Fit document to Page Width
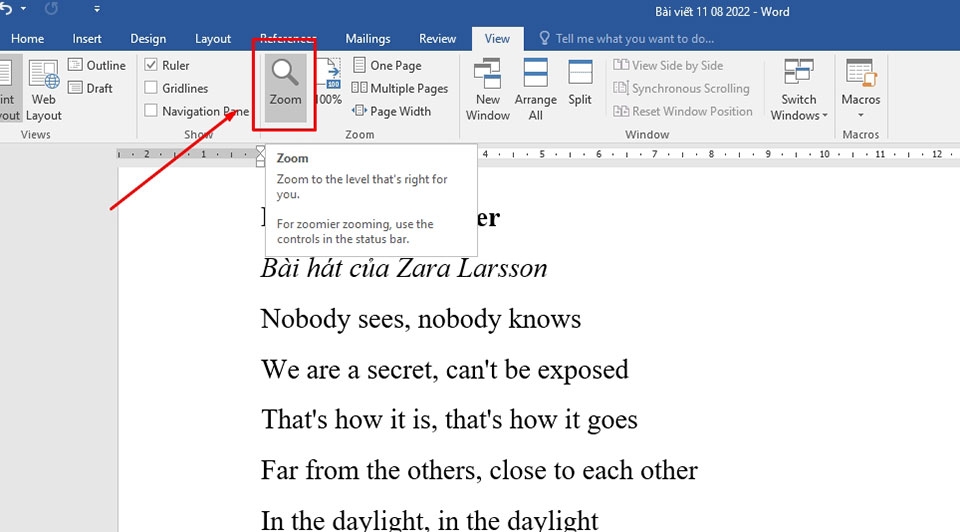 391,111
